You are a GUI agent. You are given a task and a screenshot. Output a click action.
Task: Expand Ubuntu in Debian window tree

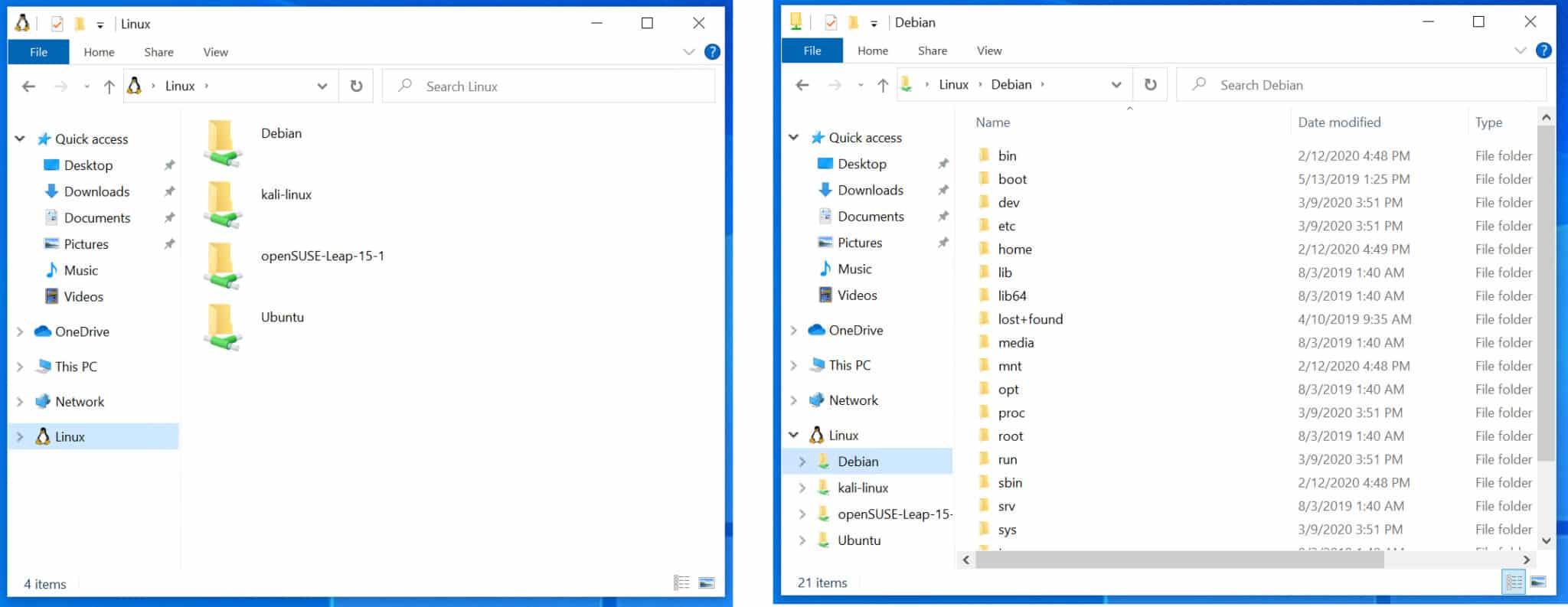tap(802, 540)
